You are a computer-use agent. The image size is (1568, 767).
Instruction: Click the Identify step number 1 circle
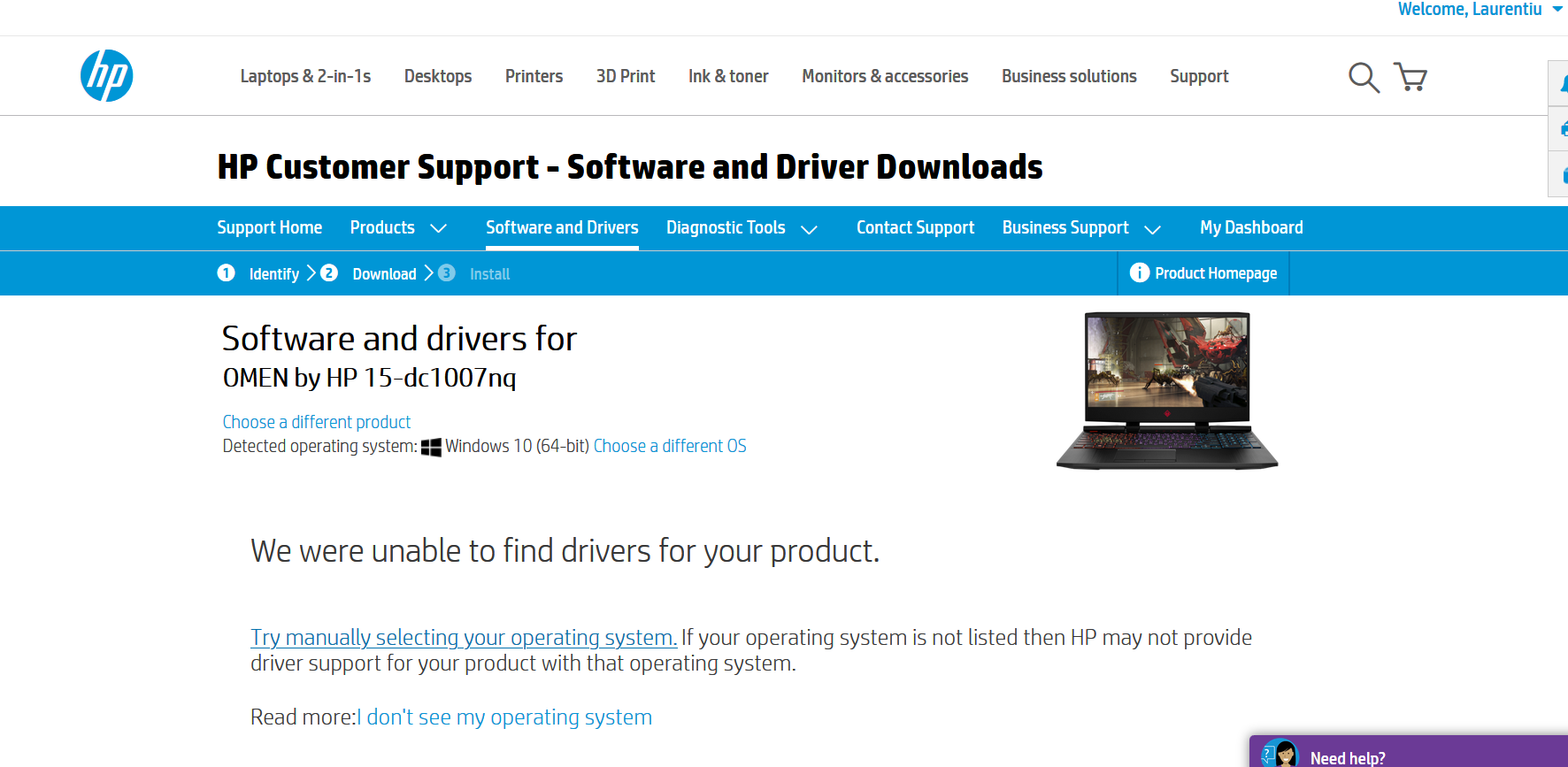227,272
